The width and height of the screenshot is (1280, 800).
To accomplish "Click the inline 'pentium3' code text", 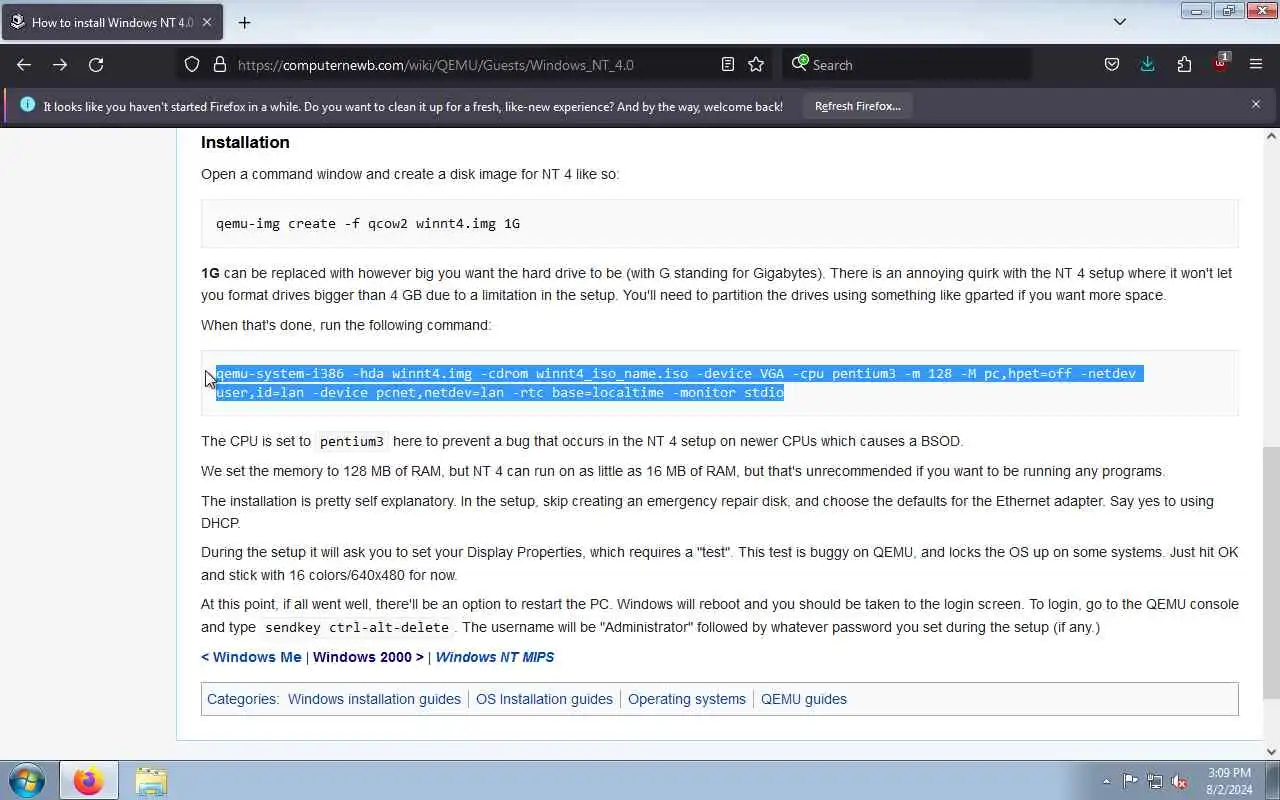I will click(352, 441).
